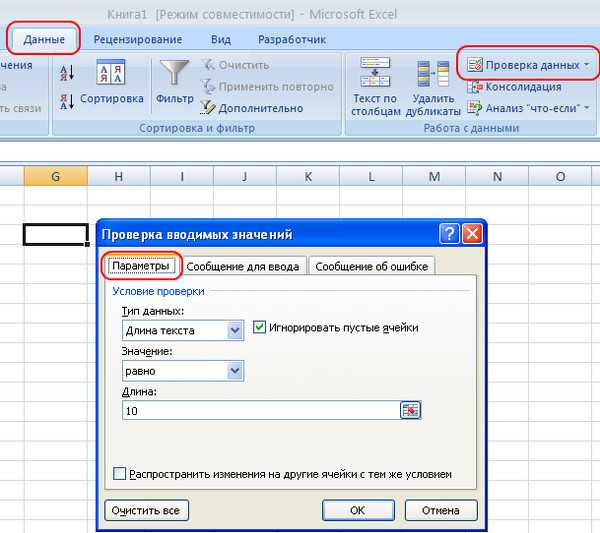Switch to Данные ribbon tab
600x533 pixels.
pyautogui.click(x=44, y=39)
